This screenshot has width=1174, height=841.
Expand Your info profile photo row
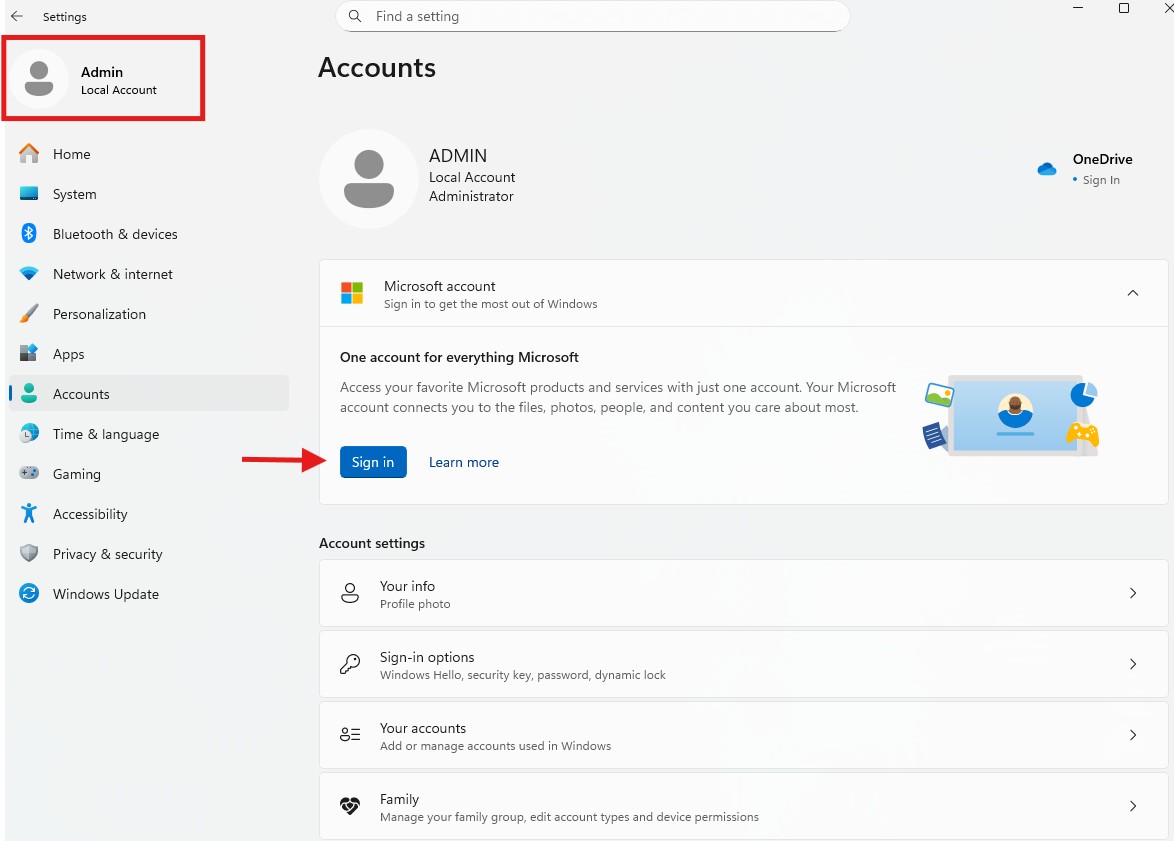point(1132,593)
